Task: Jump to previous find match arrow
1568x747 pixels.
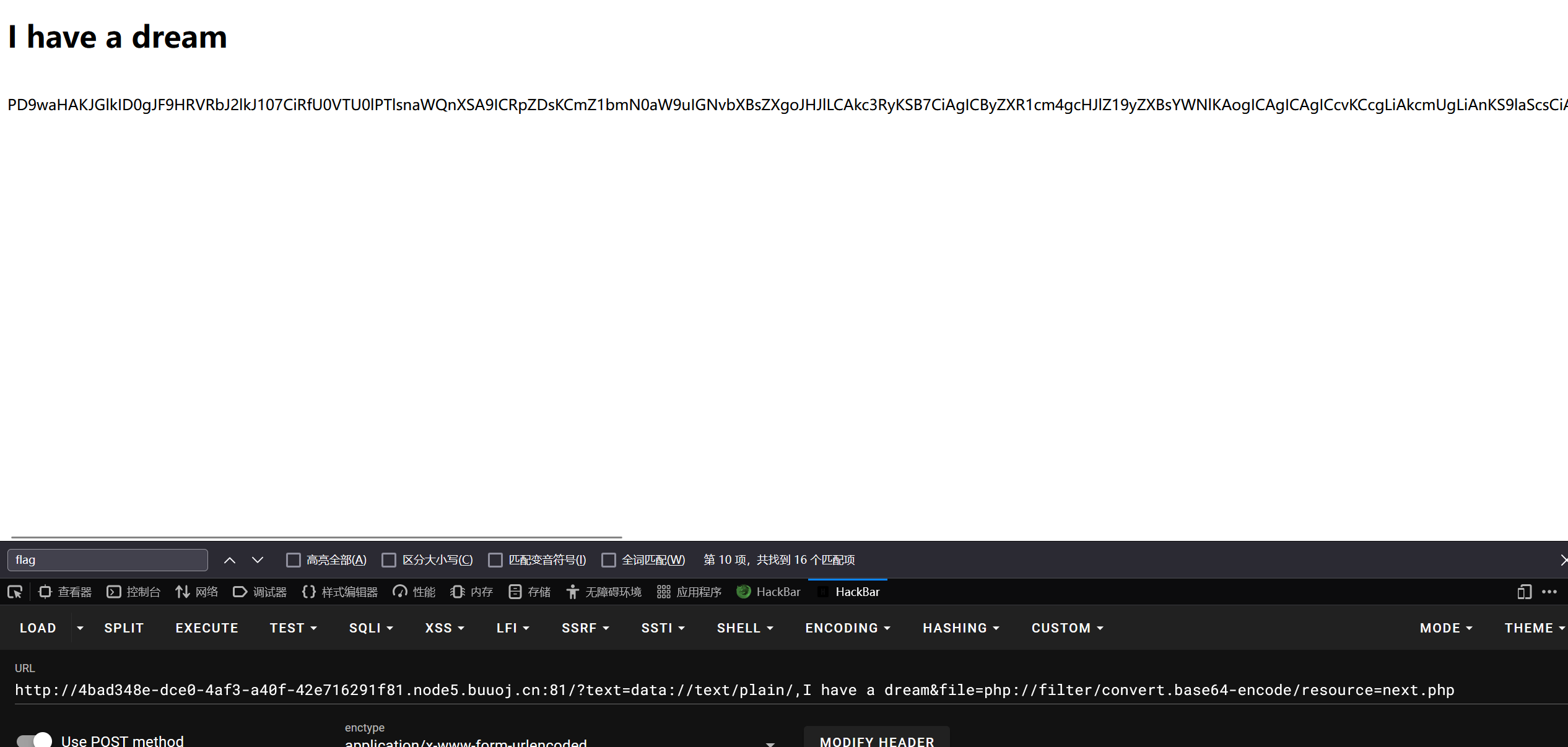Action: (229, 560)
